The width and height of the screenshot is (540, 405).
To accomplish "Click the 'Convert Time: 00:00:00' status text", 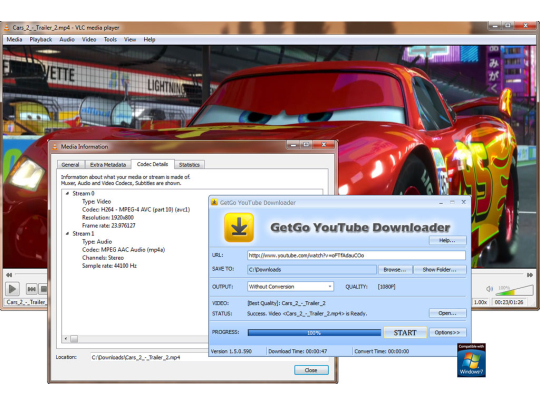I will tap(382, 351).
